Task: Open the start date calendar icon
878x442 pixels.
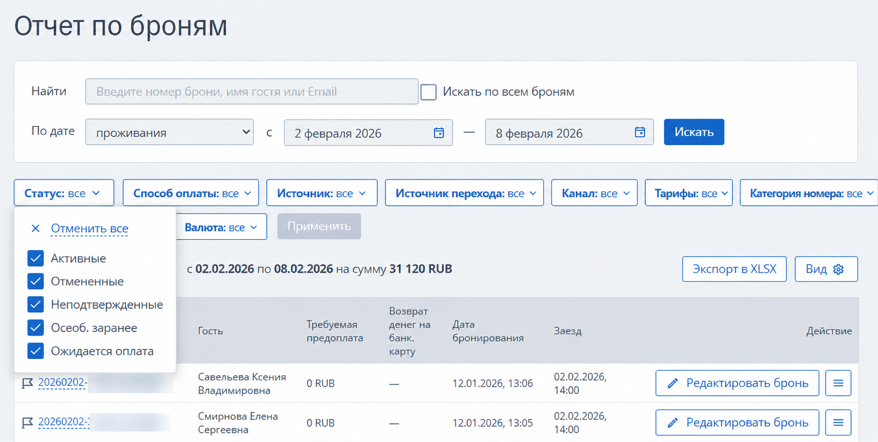Action: point(439,133)
